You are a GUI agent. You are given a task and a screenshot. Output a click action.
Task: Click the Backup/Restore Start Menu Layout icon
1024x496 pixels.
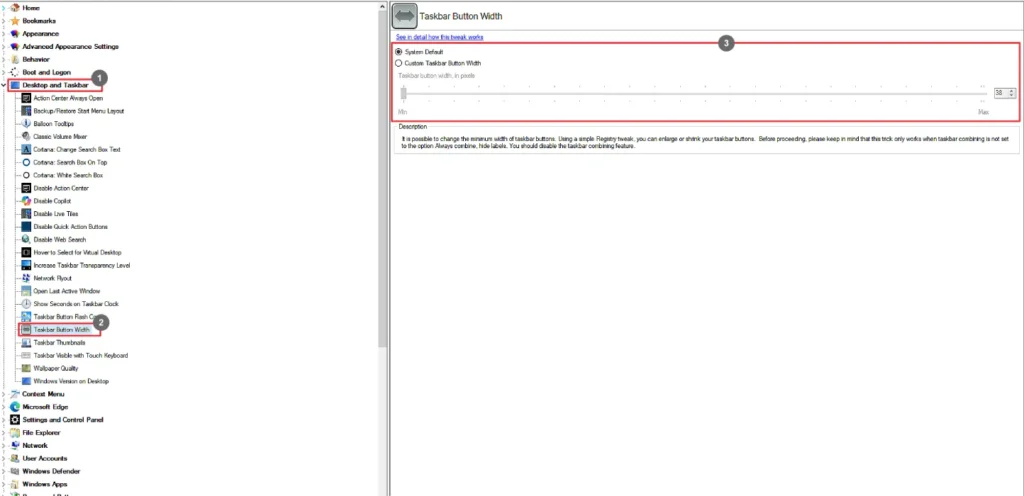coord(26,111)
